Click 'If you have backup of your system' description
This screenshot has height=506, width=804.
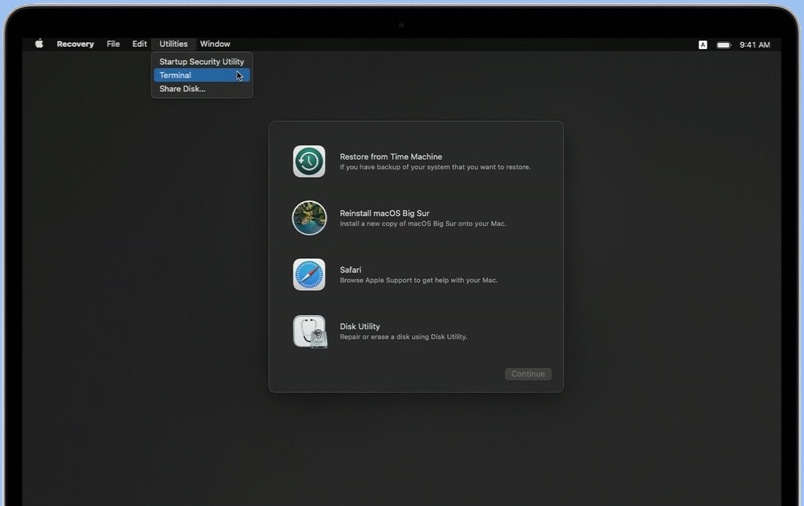435,167
